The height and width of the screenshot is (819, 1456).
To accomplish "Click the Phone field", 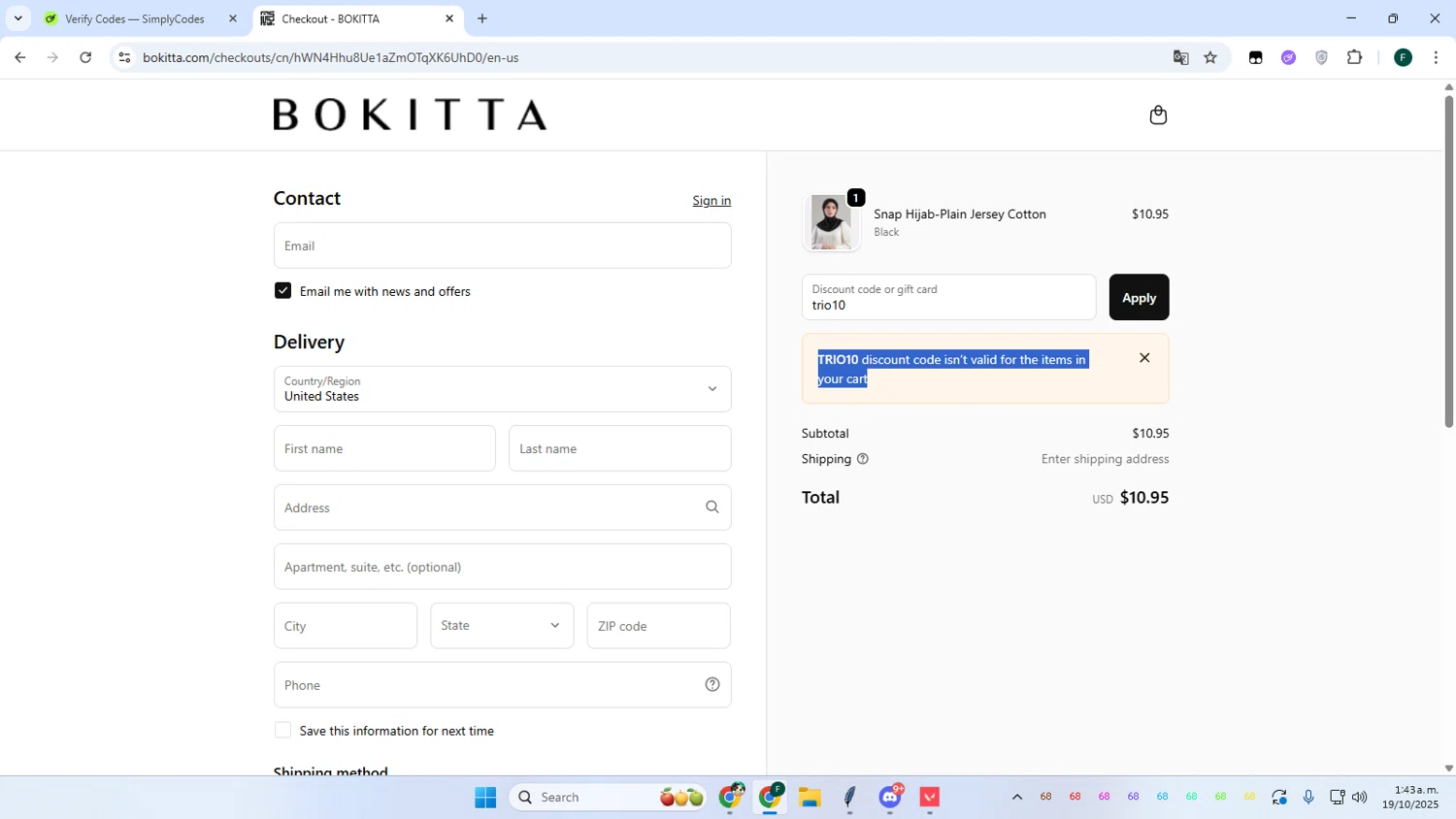I will point(502,685).
